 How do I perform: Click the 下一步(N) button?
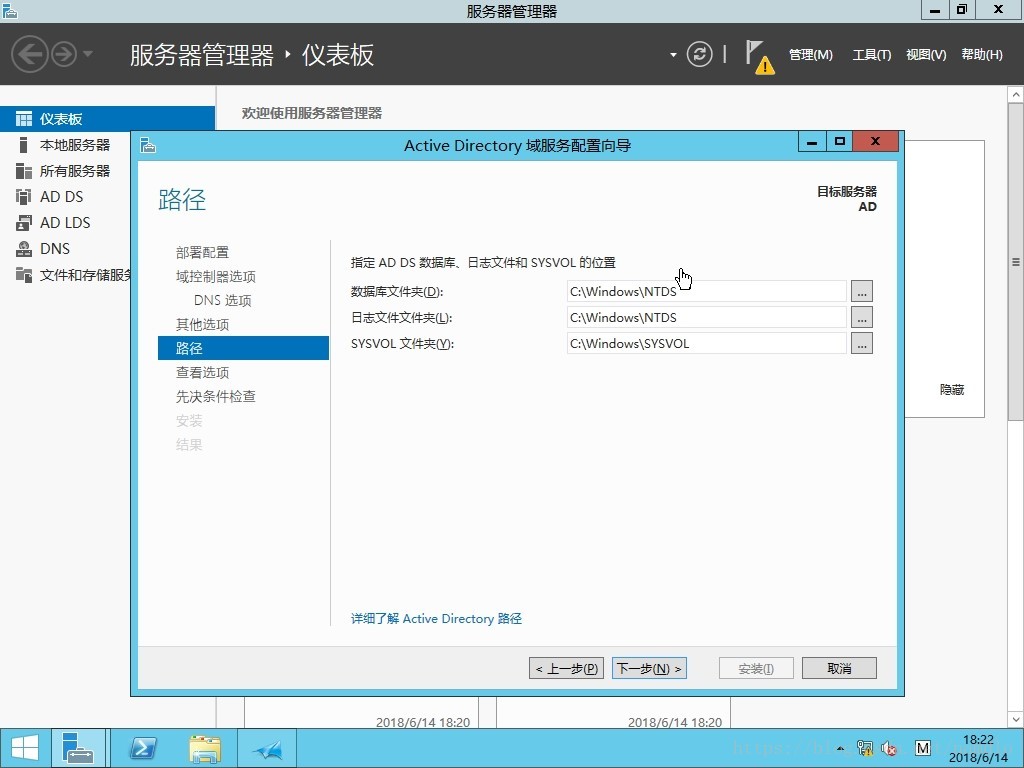(x=649, y=668)
